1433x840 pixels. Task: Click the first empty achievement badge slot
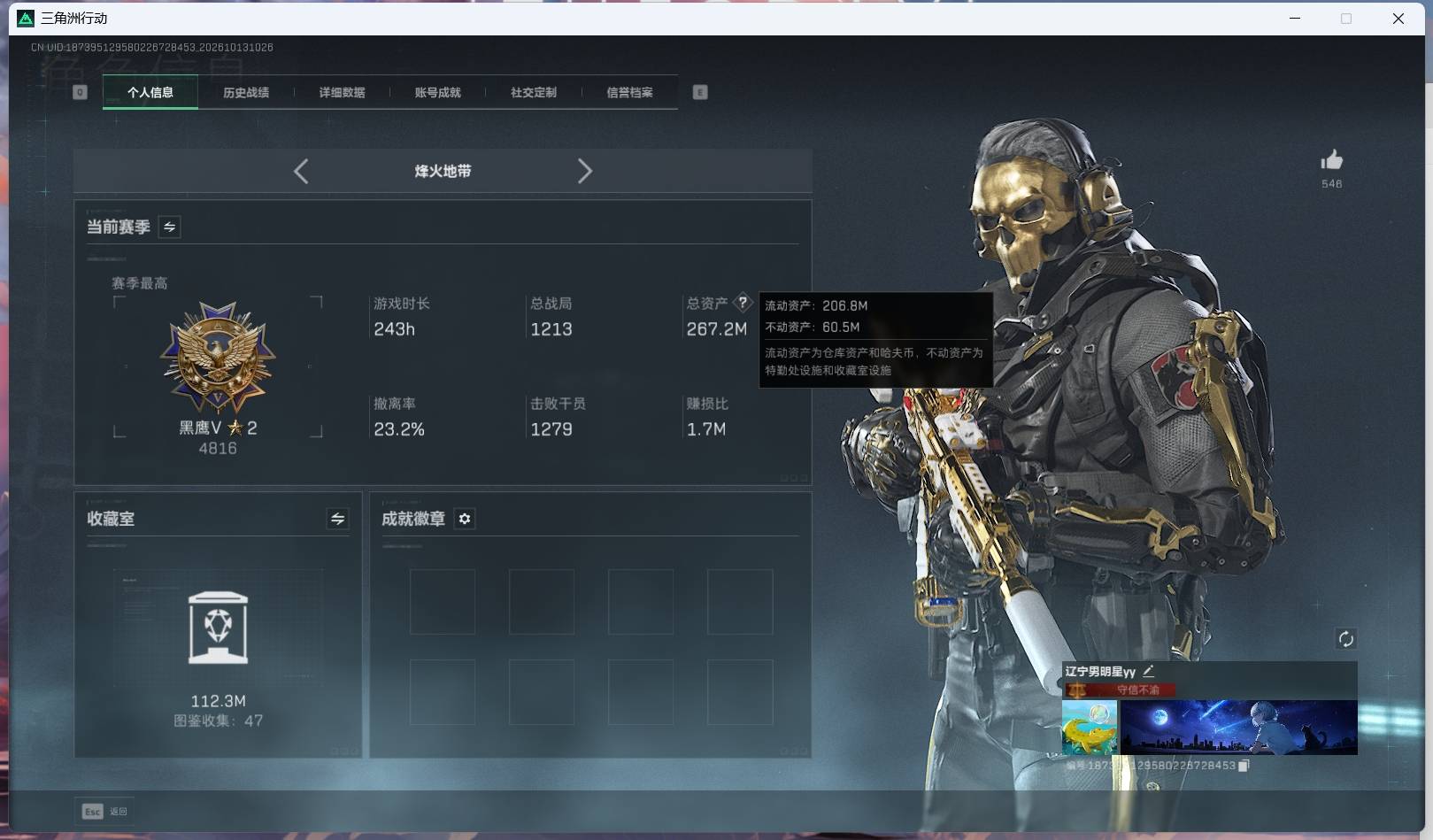[x=443, y=602]
